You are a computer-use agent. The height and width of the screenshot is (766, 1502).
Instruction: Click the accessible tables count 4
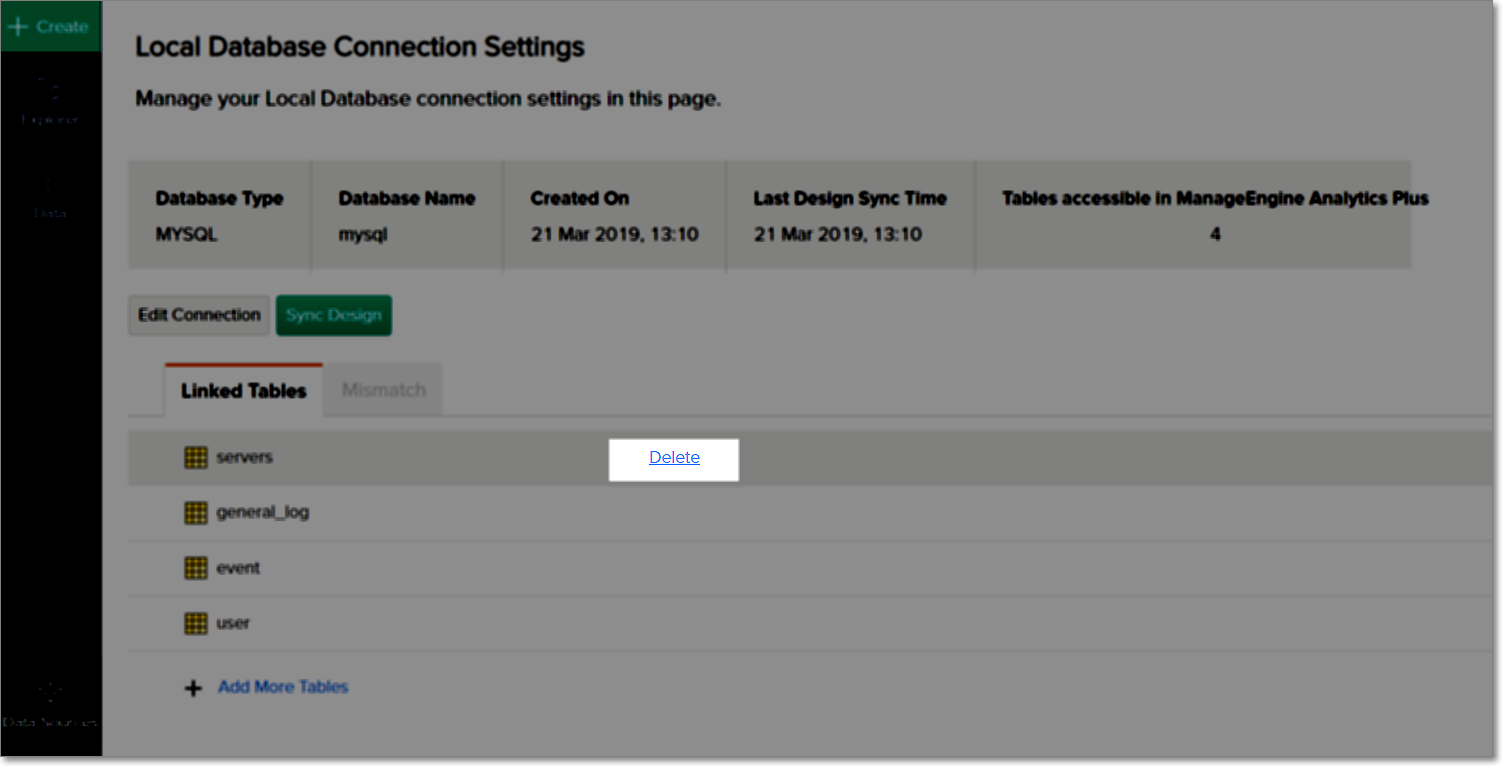(x=1215, y=235)
